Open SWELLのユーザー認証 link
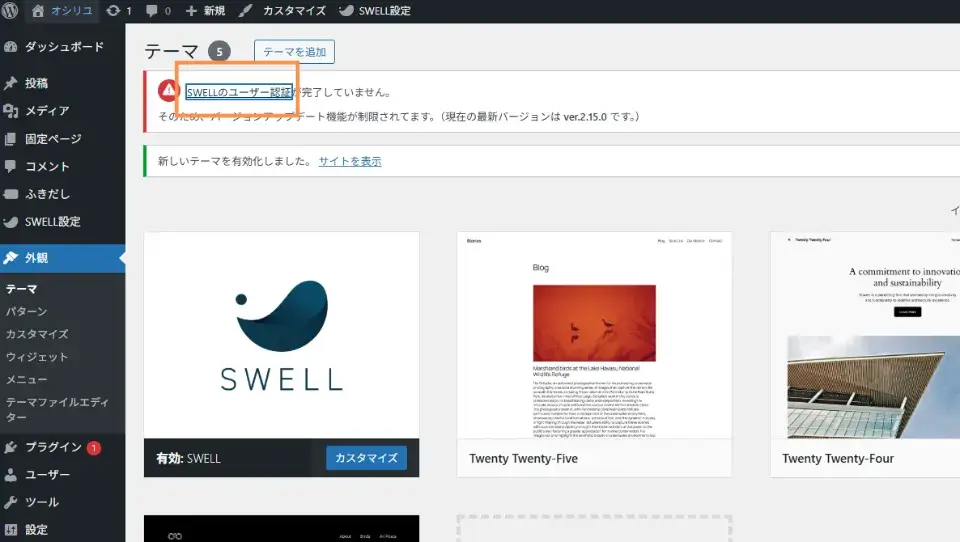 click(239, 92)
